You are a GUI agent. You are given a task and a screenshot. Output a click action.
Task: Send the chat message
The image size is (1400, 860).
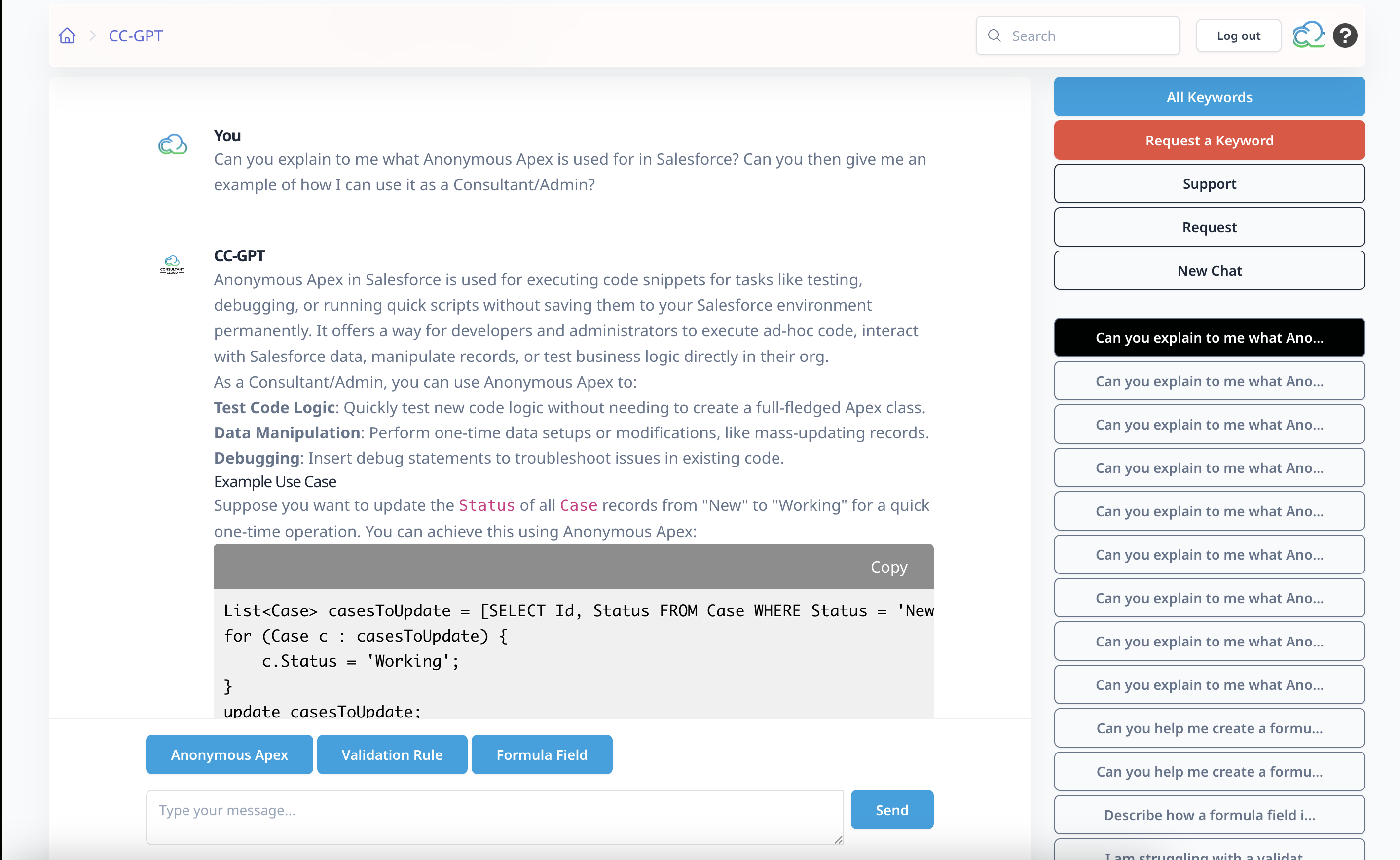pos(891,810)
